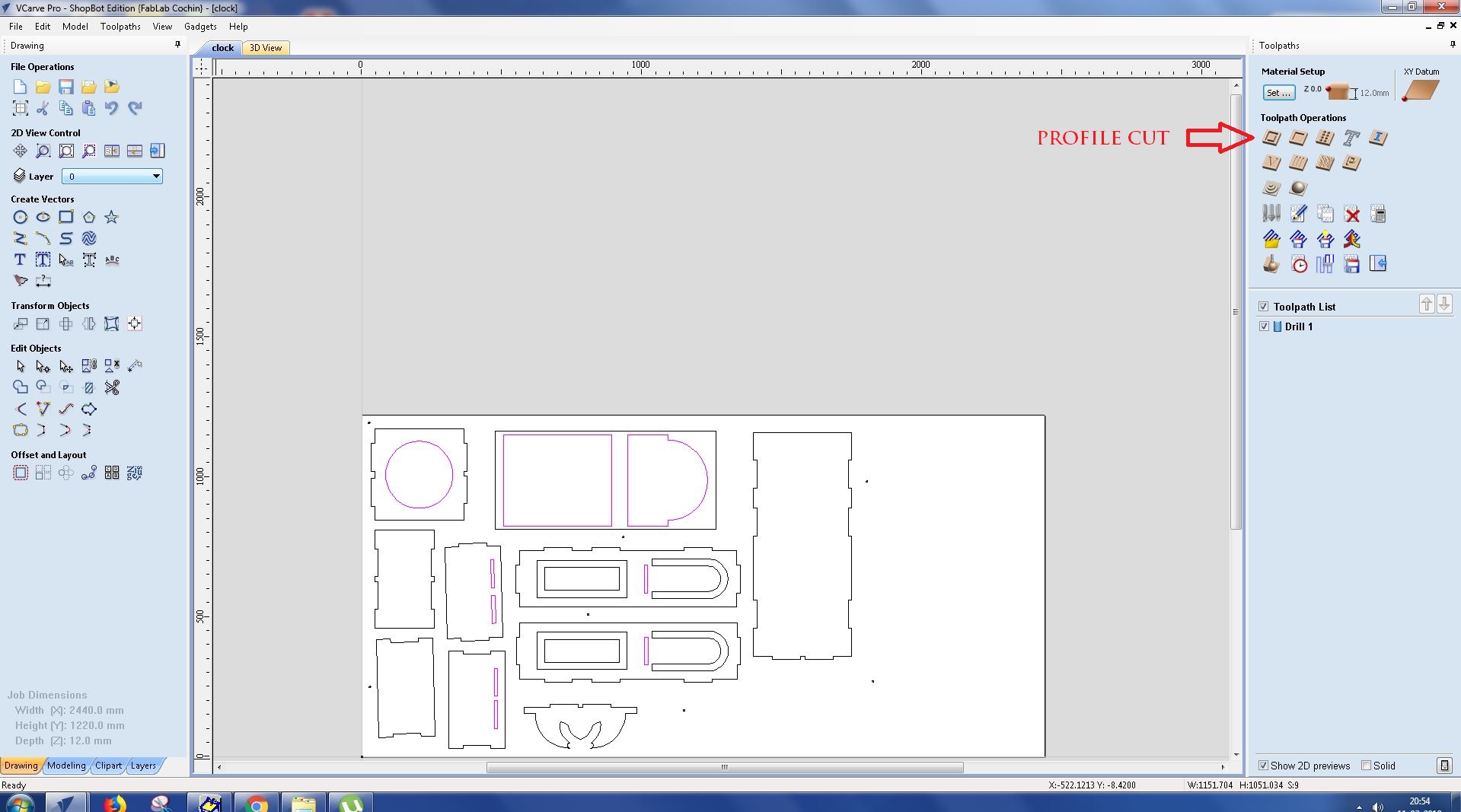The image size is (1461, 812).
Task: Open the Pocket toolpath tool
Action: pos(1298,138)
